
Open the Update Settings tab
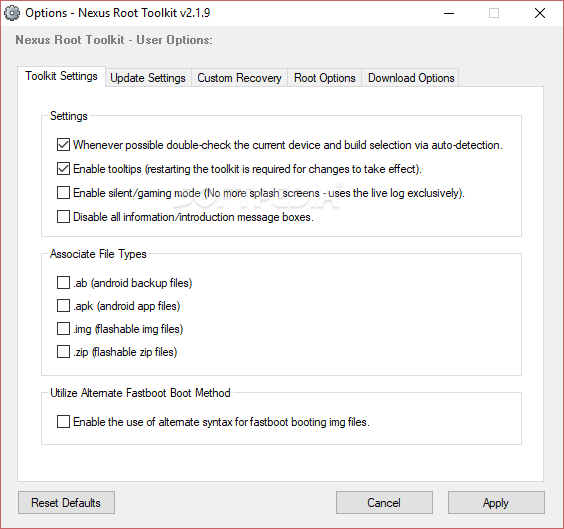(148, 78)
